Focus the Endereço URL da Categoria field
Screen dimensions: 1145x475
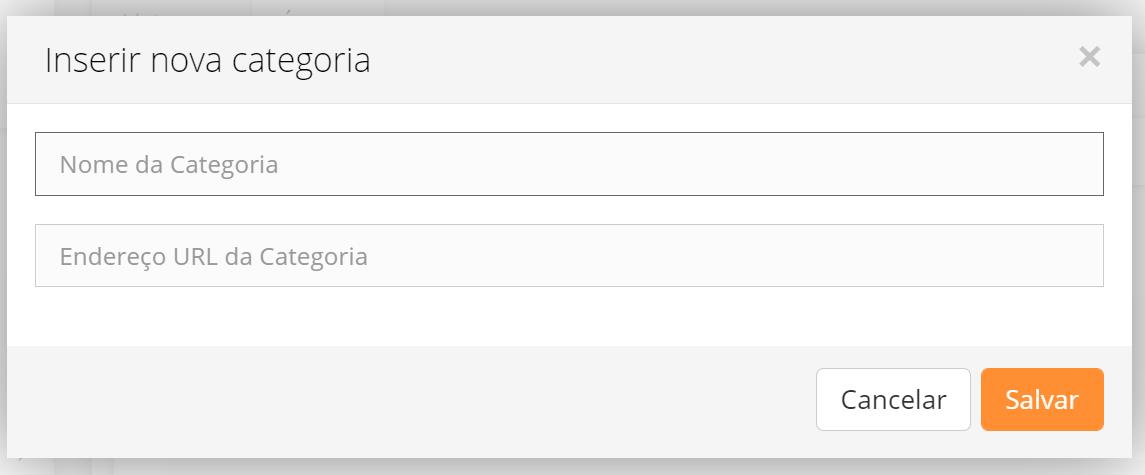click(x=569, y=256)
